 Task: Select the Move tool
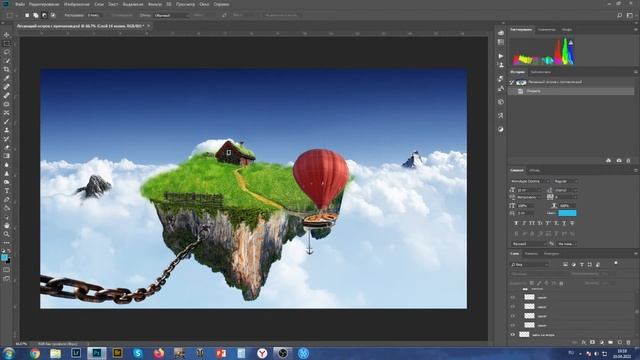(x=7, y=35)
